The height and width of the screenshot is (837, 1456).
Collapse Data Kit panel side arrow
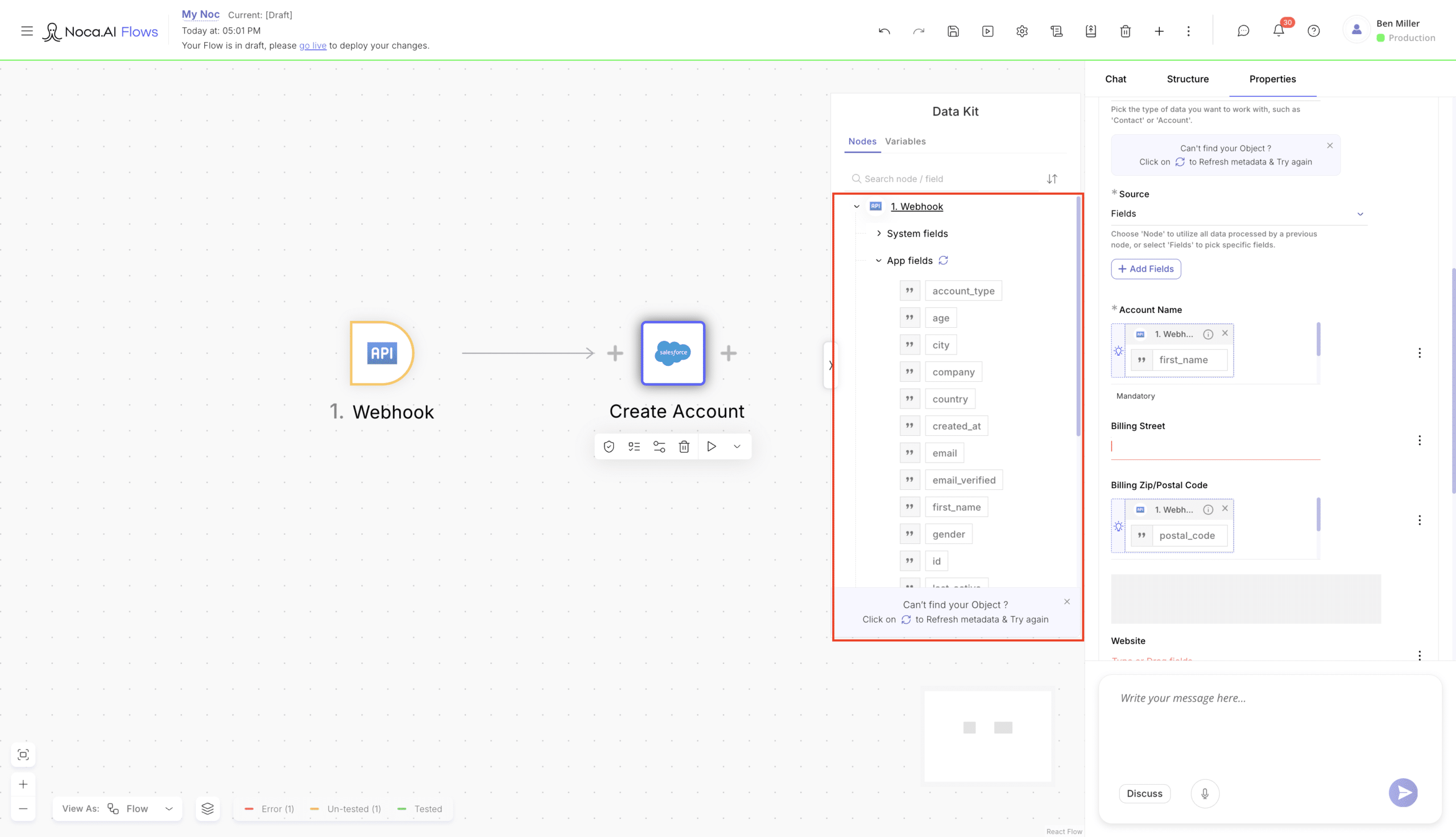[x=830, y=365]
